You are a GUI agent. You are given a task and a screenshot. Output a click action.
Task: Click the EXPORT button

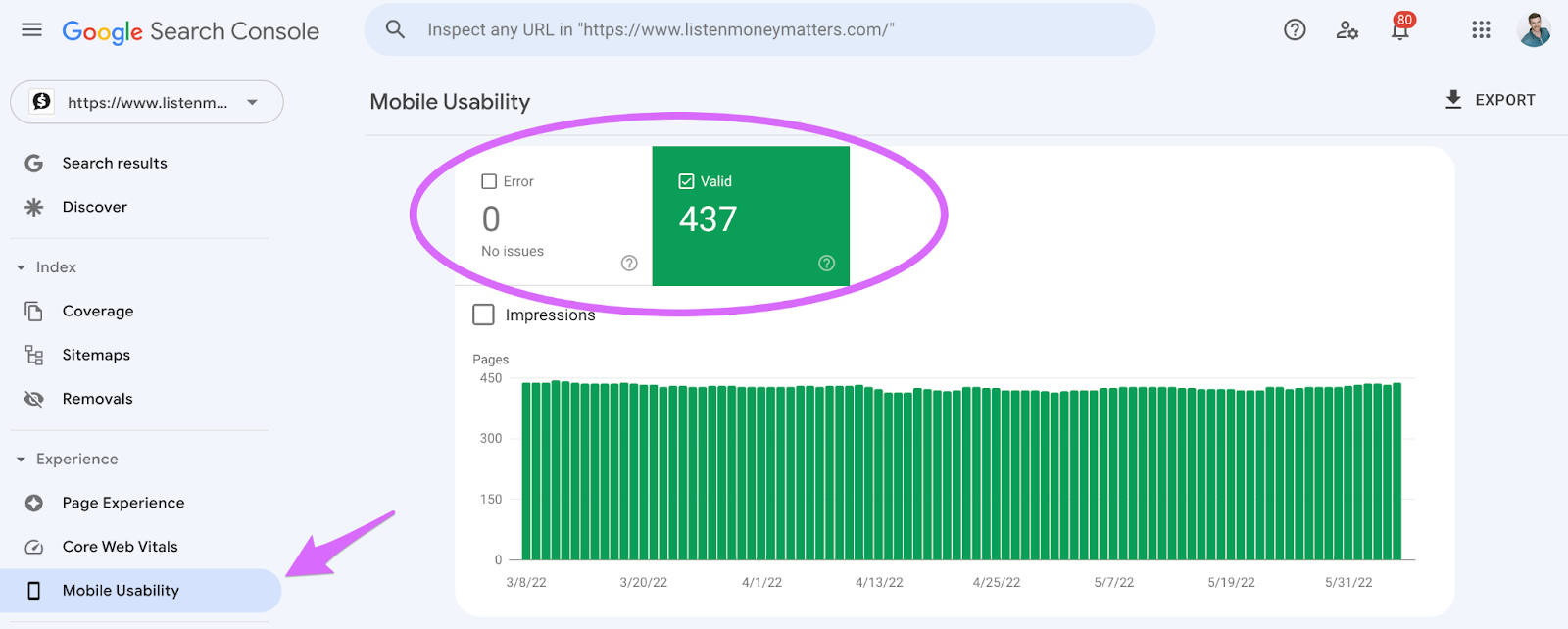[x=1490, y=100]
